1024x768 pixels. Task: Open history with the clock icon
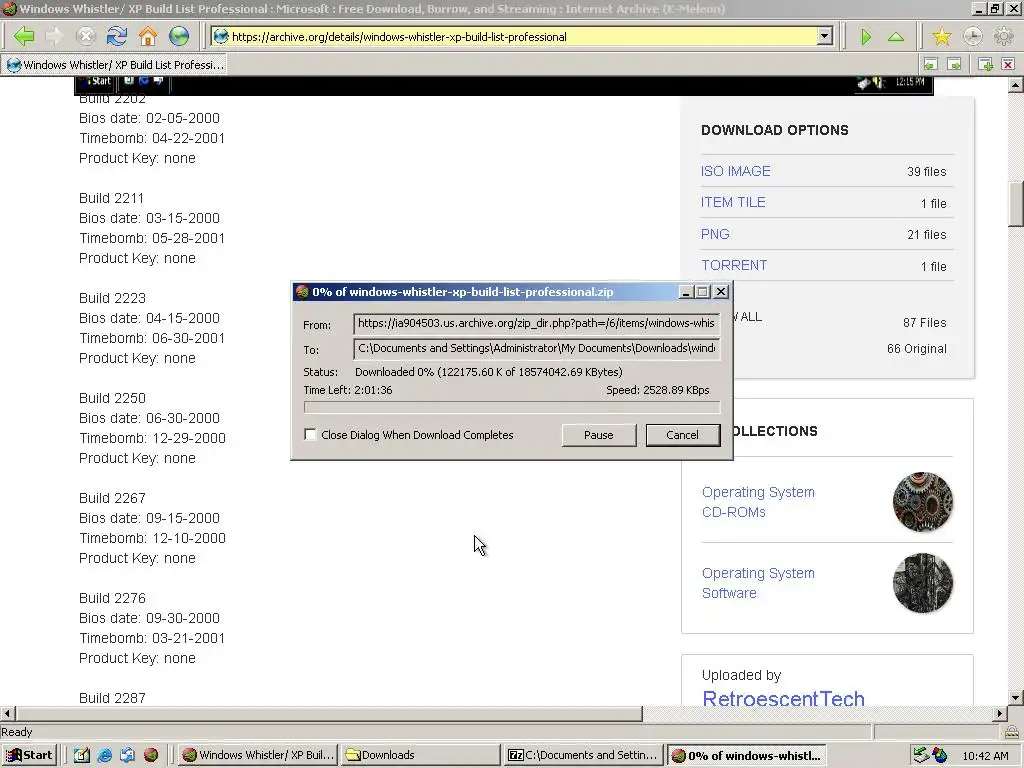[x=972, y=37]
